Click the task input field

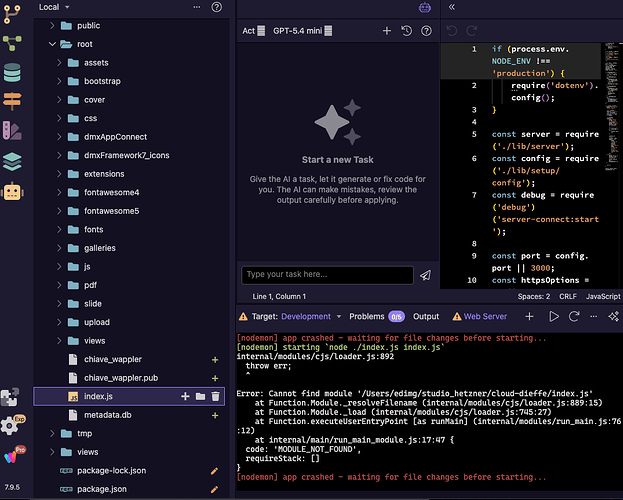click(x=327, y=275)
